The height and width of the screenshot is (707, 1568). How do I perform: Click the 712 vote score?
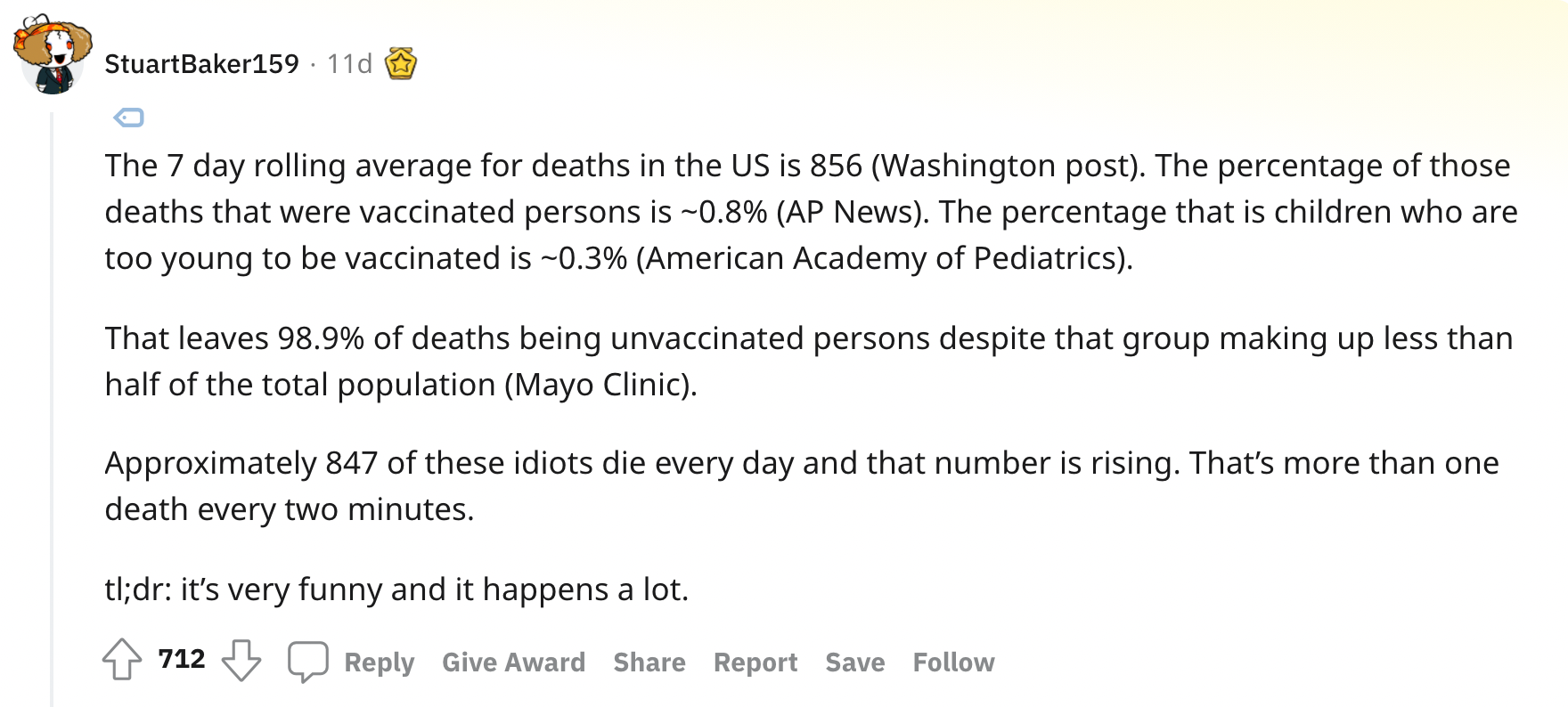(x=182, y=659)
